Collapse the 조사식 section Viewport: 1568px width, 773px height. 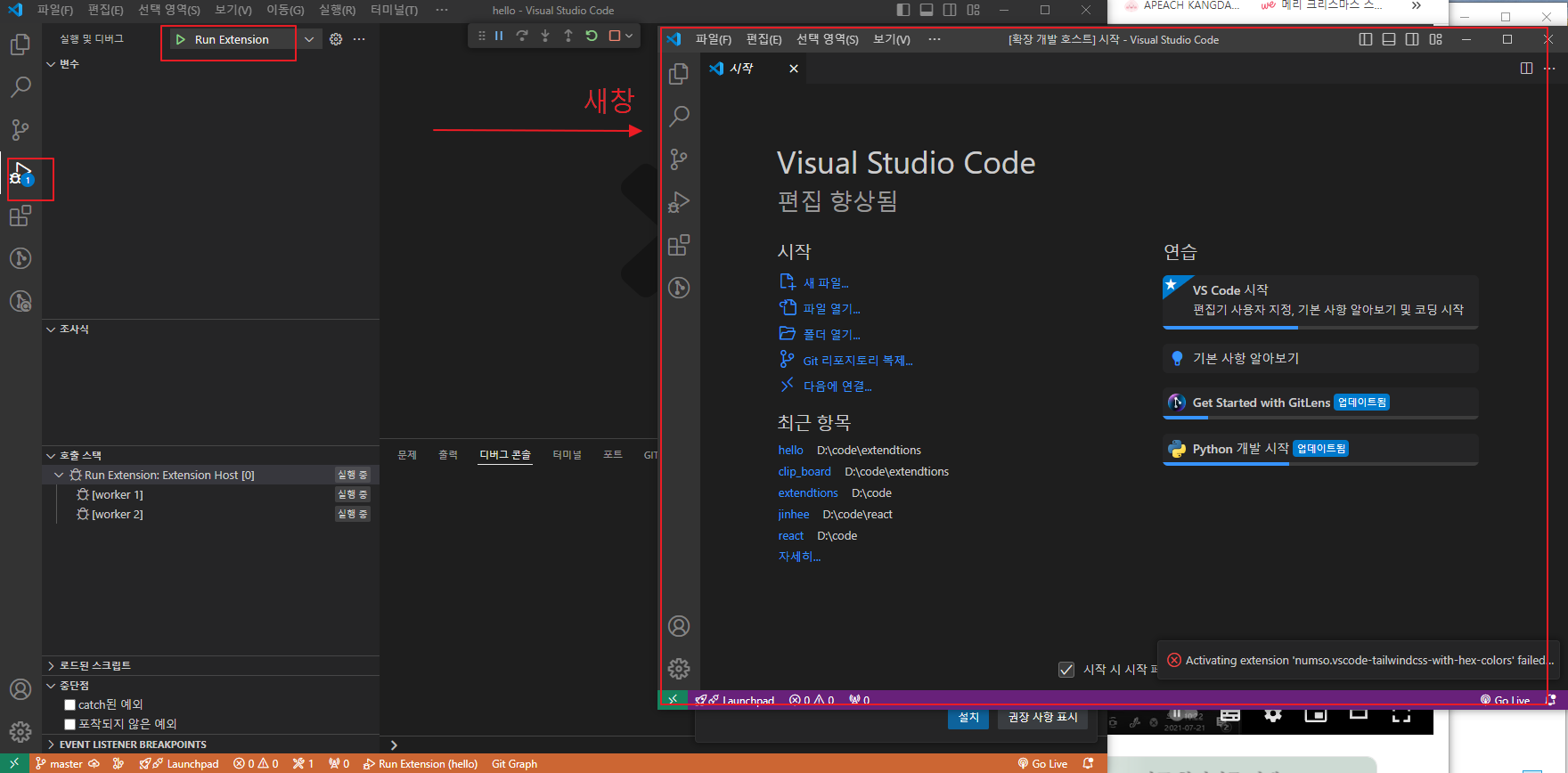[210, 330]
